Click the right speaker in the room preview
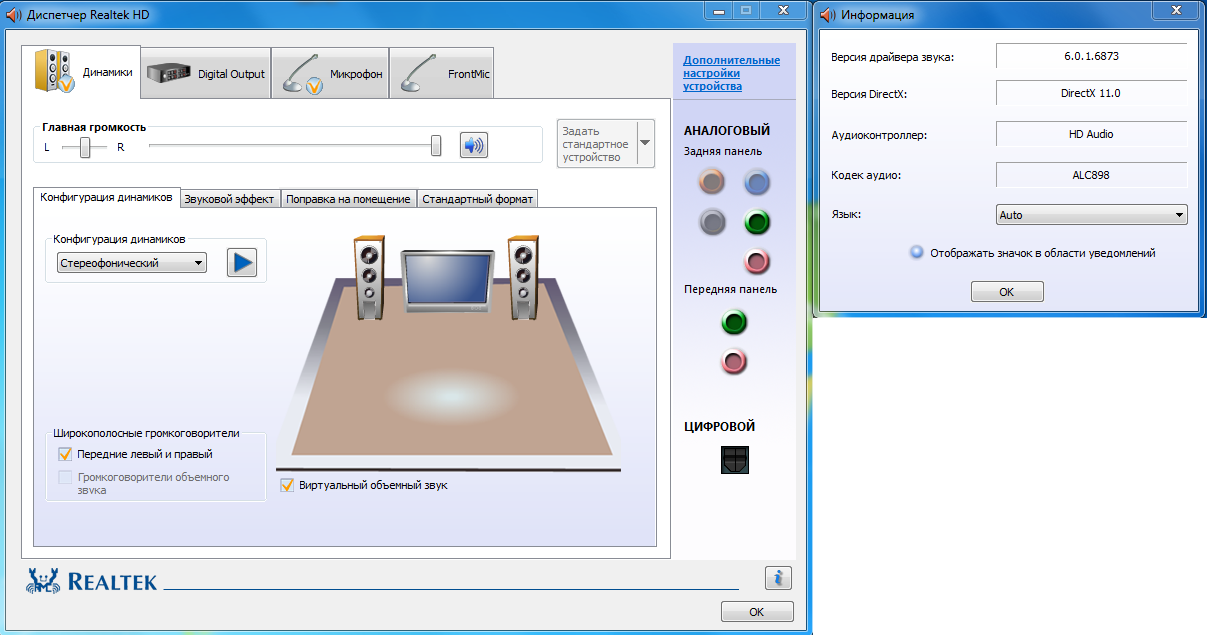Viewport: 1207px width, 635px height. pos(522,277)
